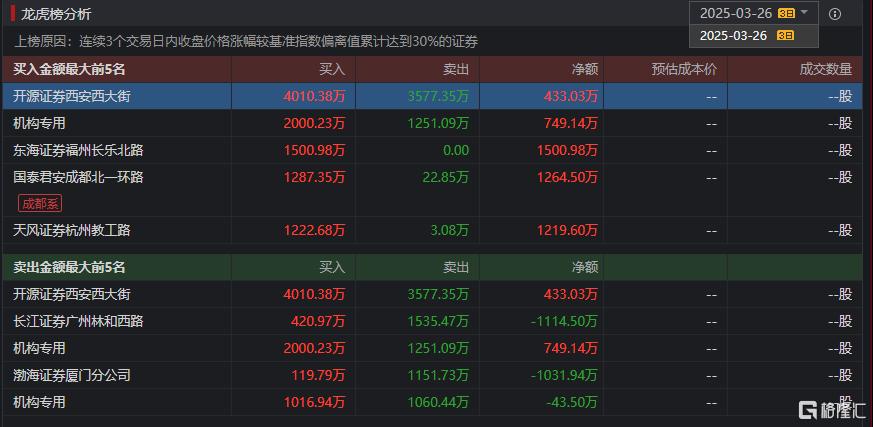The height and width of the screenshot is (427, 873).
Task: Select highlighted 开源证券西安西大街 row in buy-side table
Action: [x=432, y=96]
